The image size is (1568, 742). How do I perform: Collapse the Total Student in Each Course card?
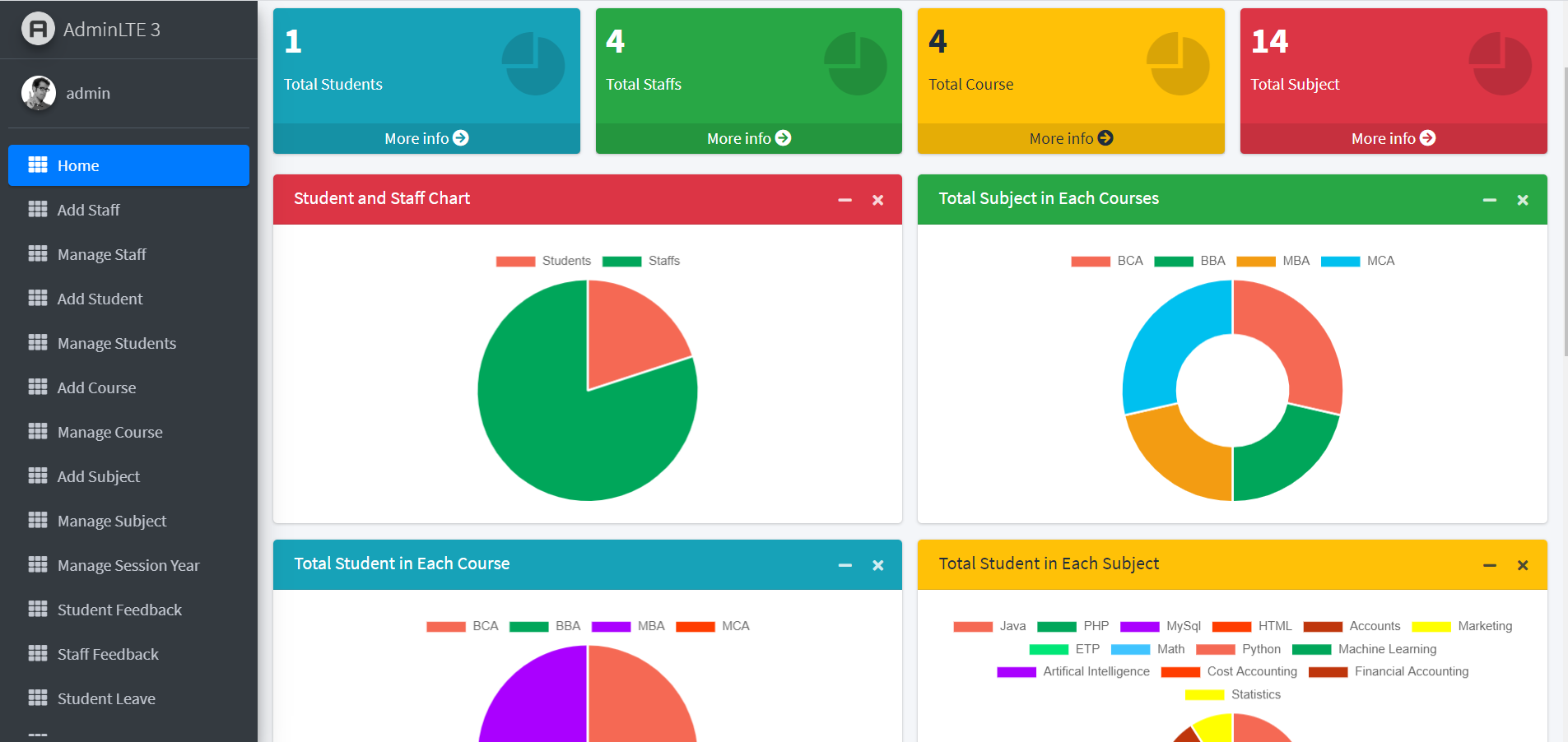click(844, 565)
